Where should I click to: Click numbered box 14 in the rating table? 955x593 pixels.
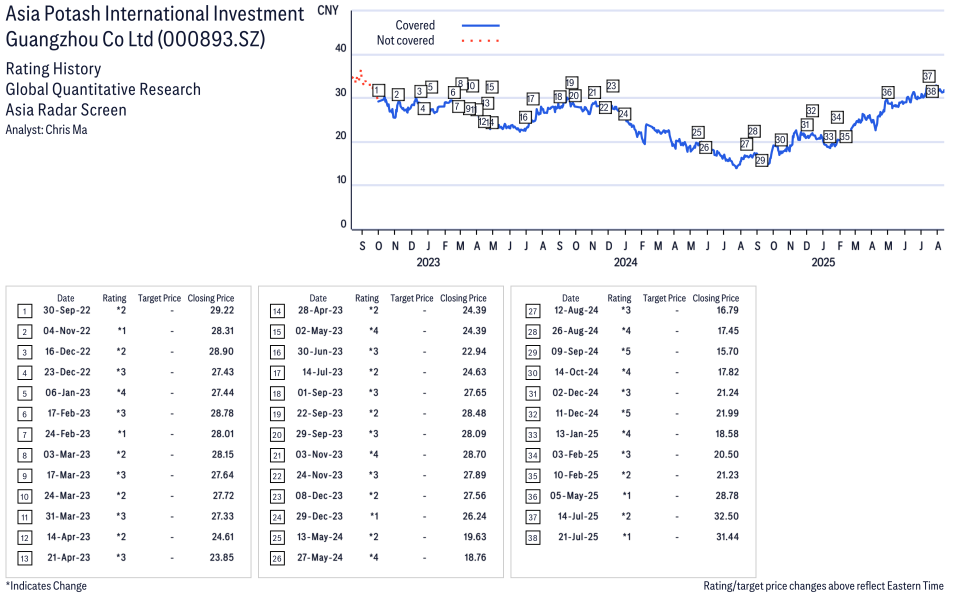coord(277,311)
